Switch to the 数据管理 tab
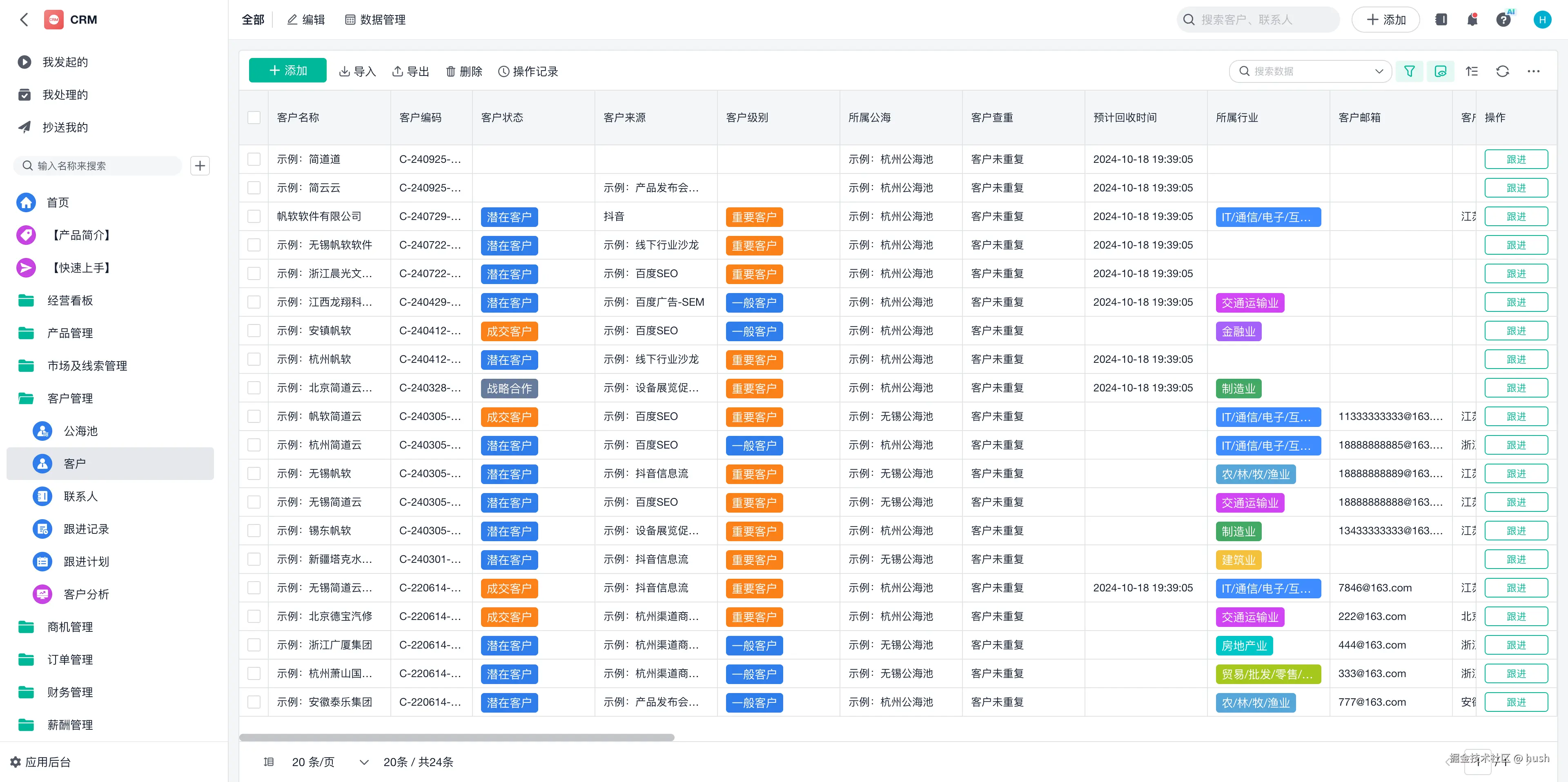 click(x=375, y=20)
